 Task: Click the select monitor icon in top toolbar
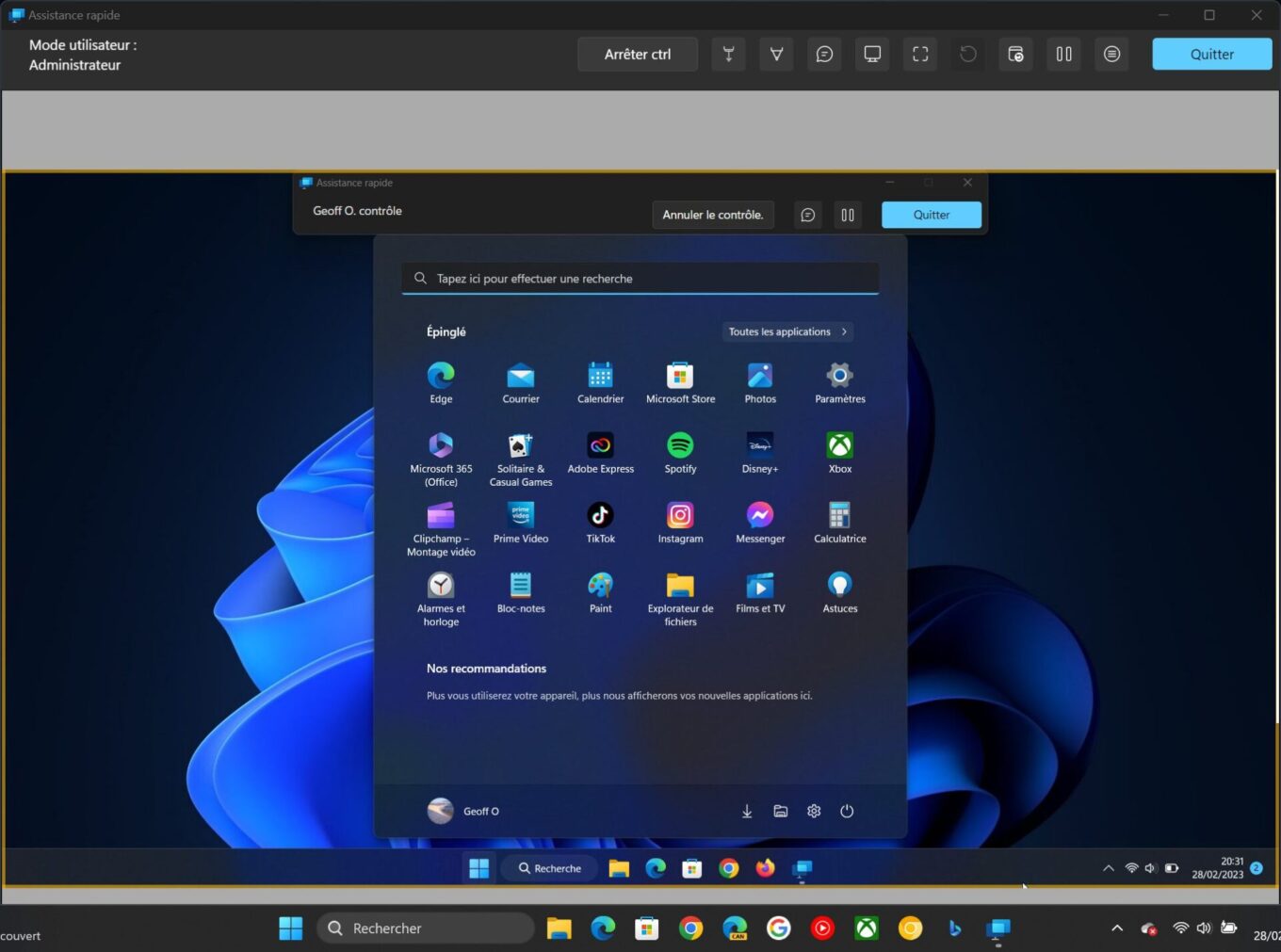872,55
